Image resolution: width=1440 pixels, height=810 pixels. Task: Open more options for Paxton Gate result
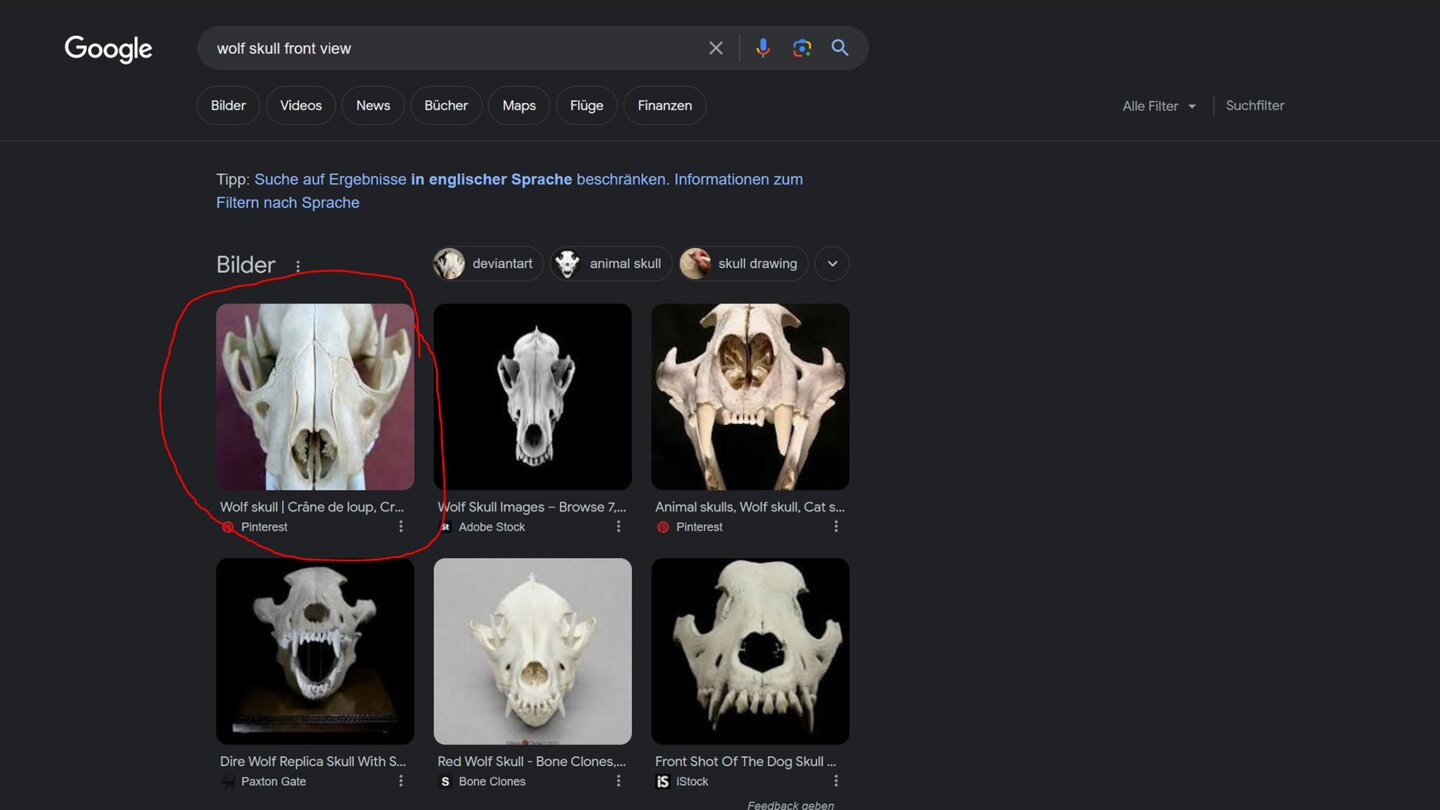[x=401, y=781]
